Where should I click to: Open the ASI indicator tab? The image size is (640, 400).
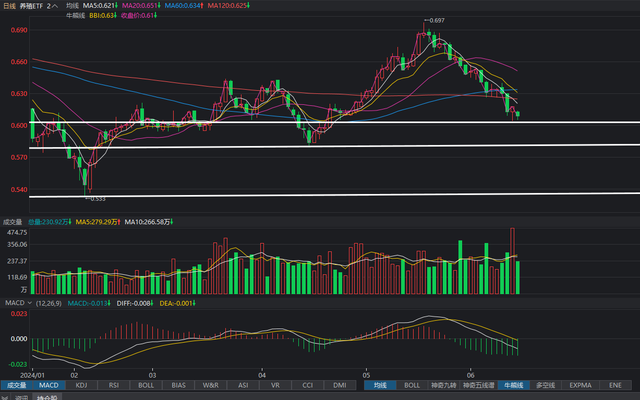coord(243,385)
